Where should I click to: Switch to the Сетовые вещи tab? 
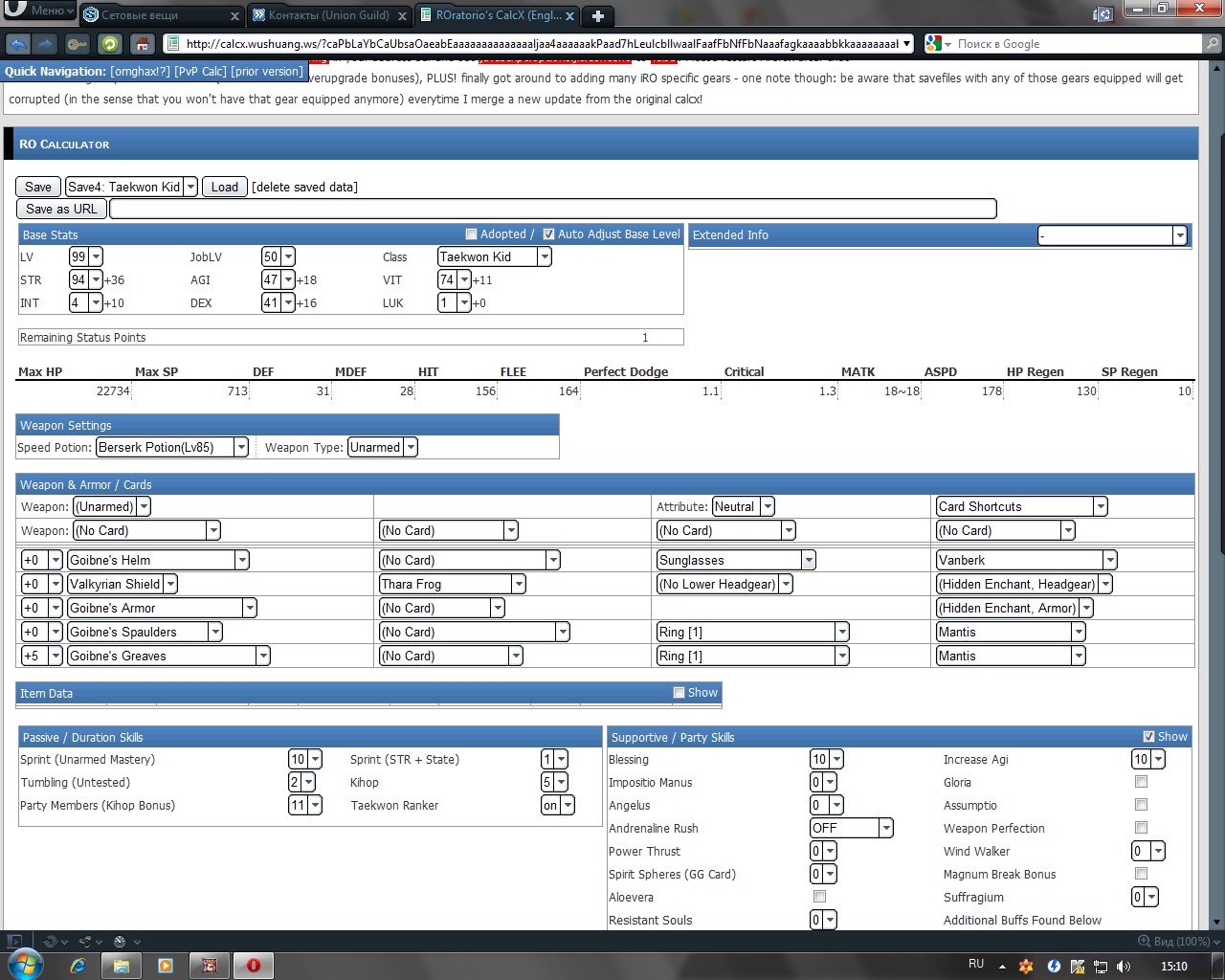[x=160, y=15]
